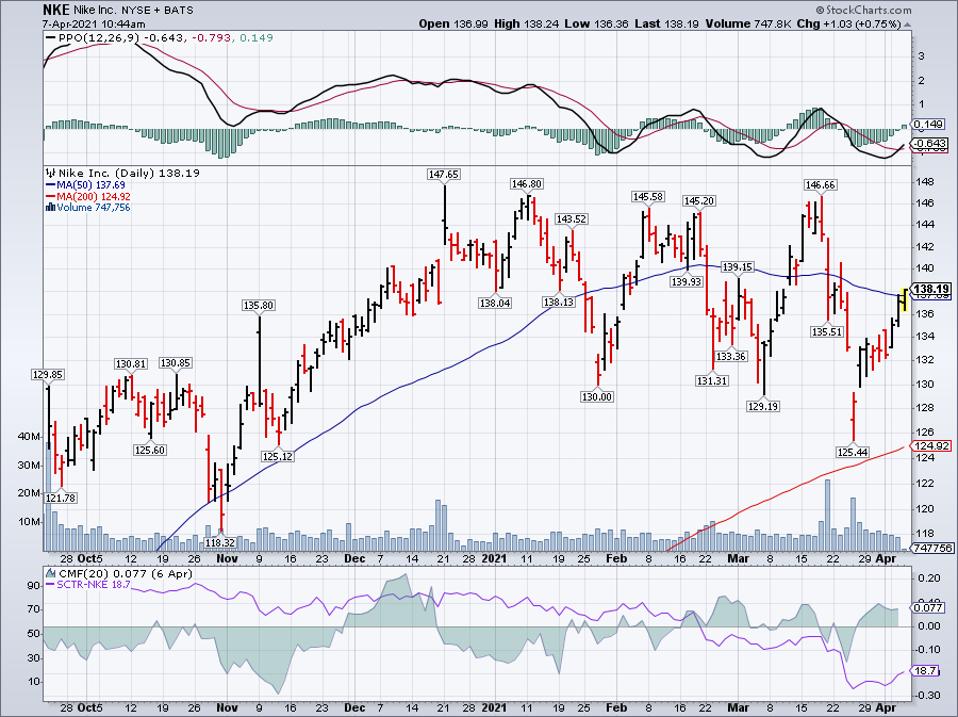Image resolution: width=958 pixels, height=717 pixels.
Task: Click the 129.85 price label
Action: pyautogui.click(x=48, y=374)
